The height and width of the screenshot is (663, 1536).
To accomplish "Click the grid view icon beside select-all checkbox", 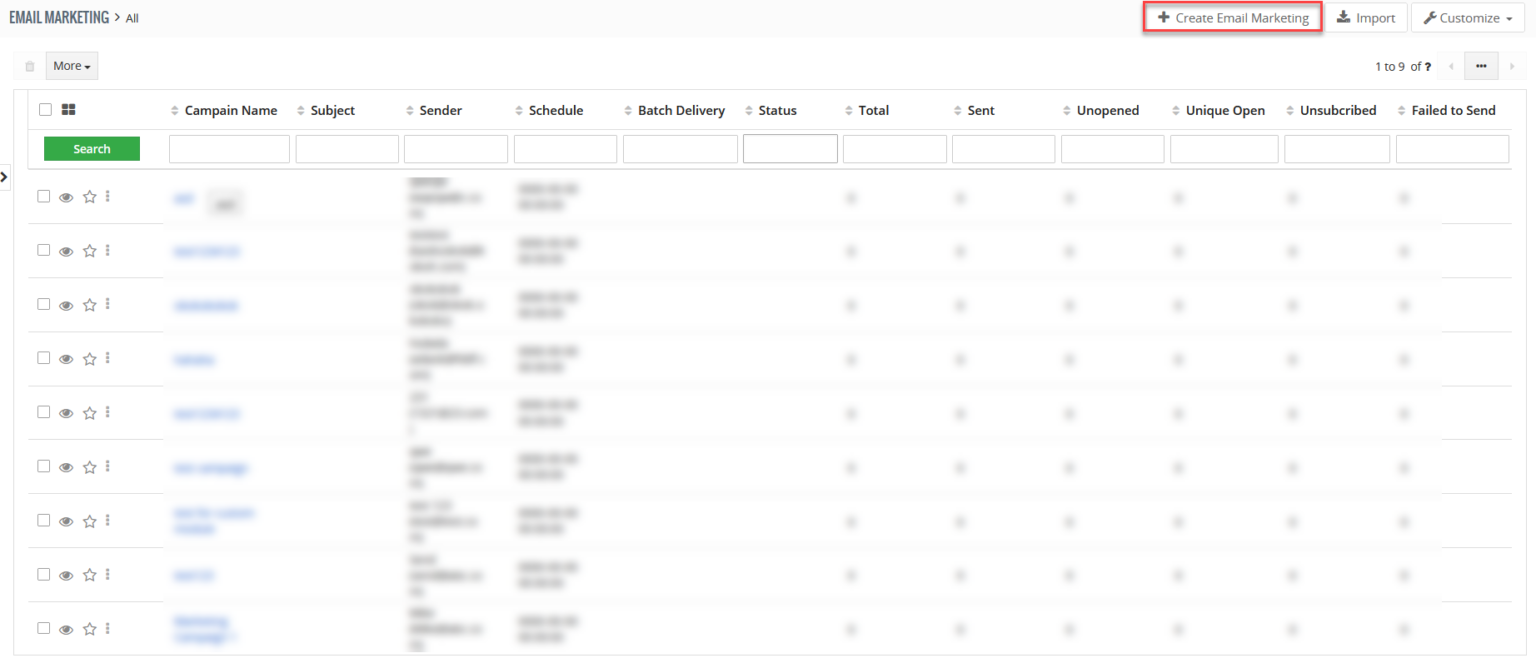I will coord(68,110).
